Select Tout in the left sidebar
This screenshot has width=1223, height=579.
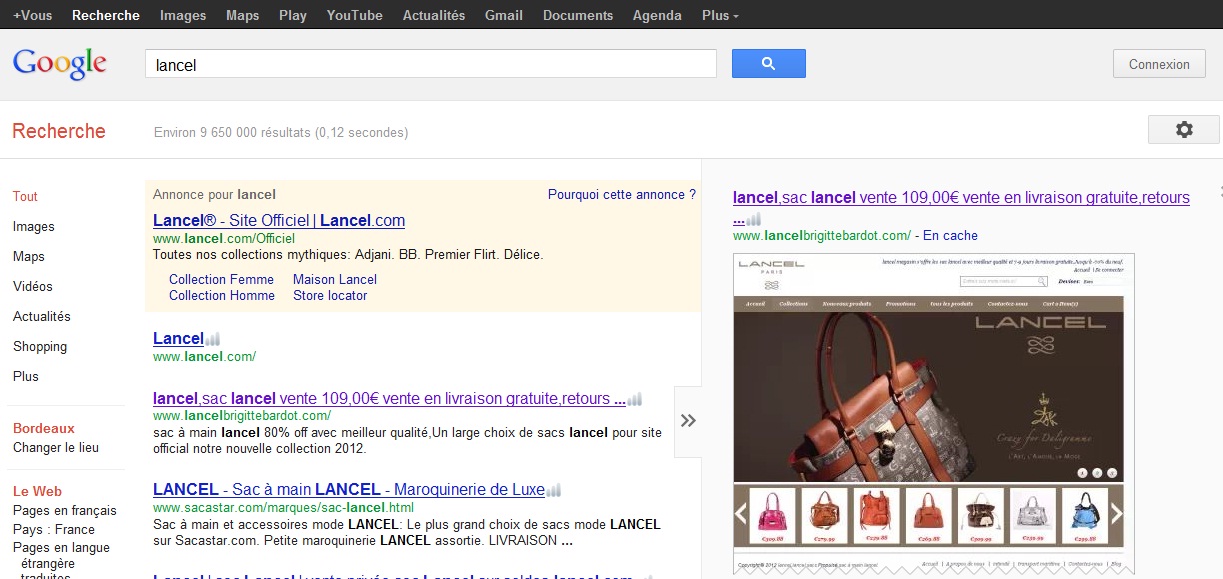point(25,197)
